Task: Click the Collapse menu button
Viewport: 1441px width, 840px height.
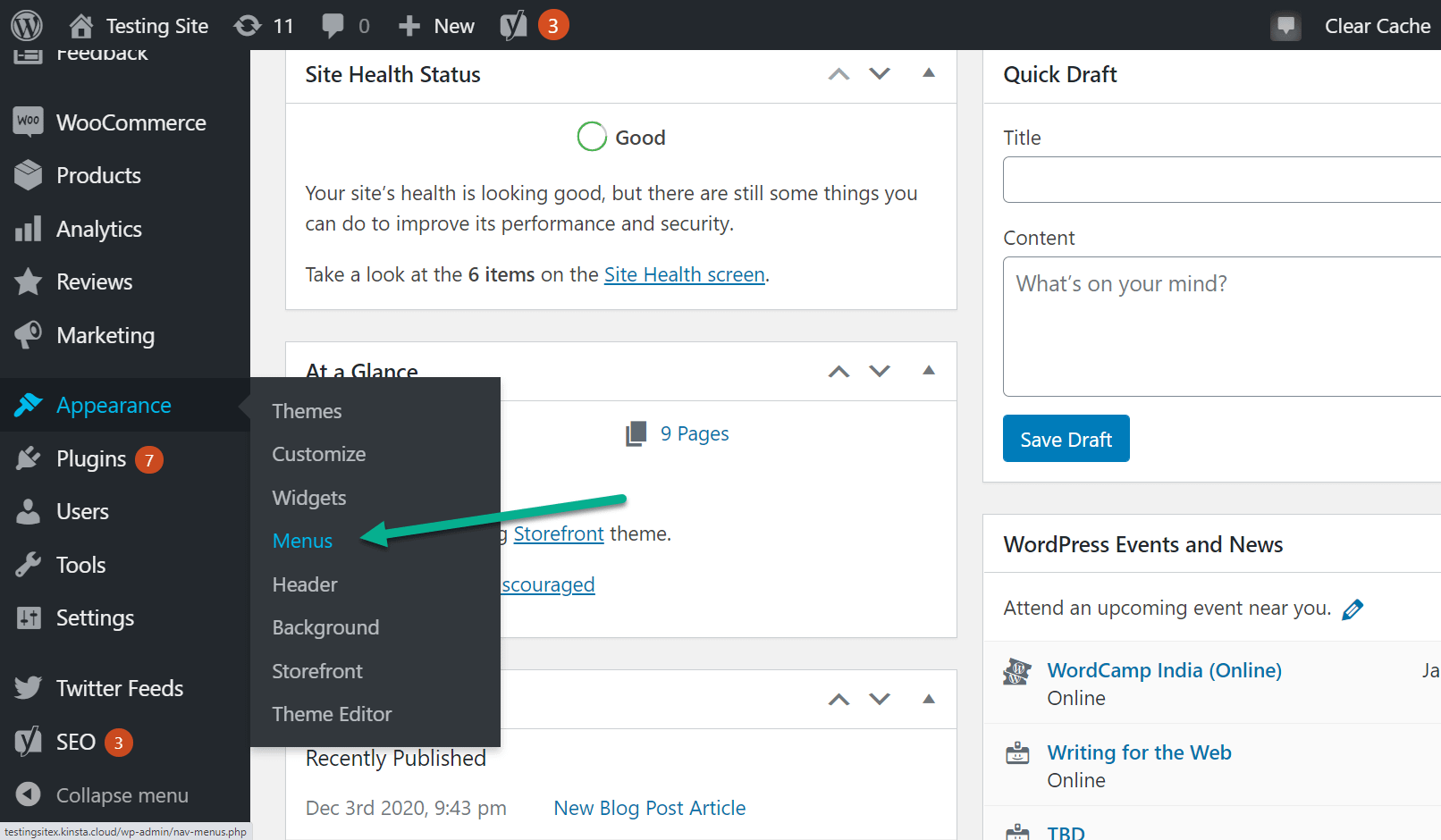Action: click(x=122, y=795)
